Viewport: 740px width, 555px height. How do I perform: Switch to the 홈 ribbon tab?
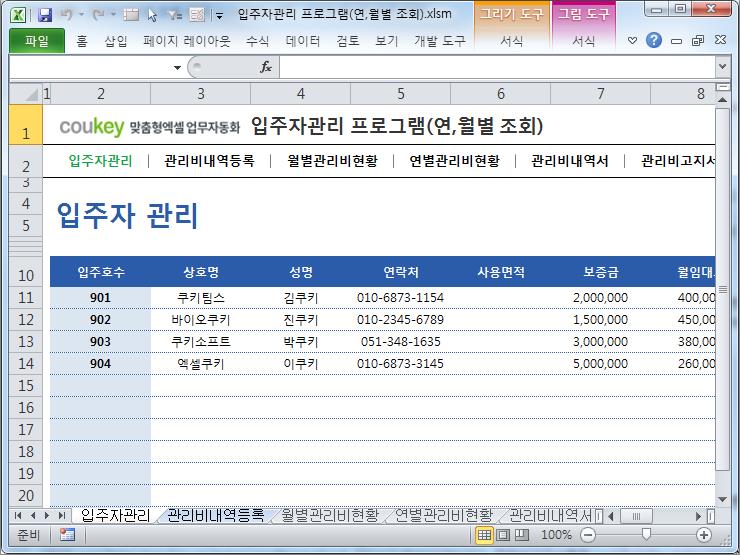pyautogui.click(x=82, y=41)
